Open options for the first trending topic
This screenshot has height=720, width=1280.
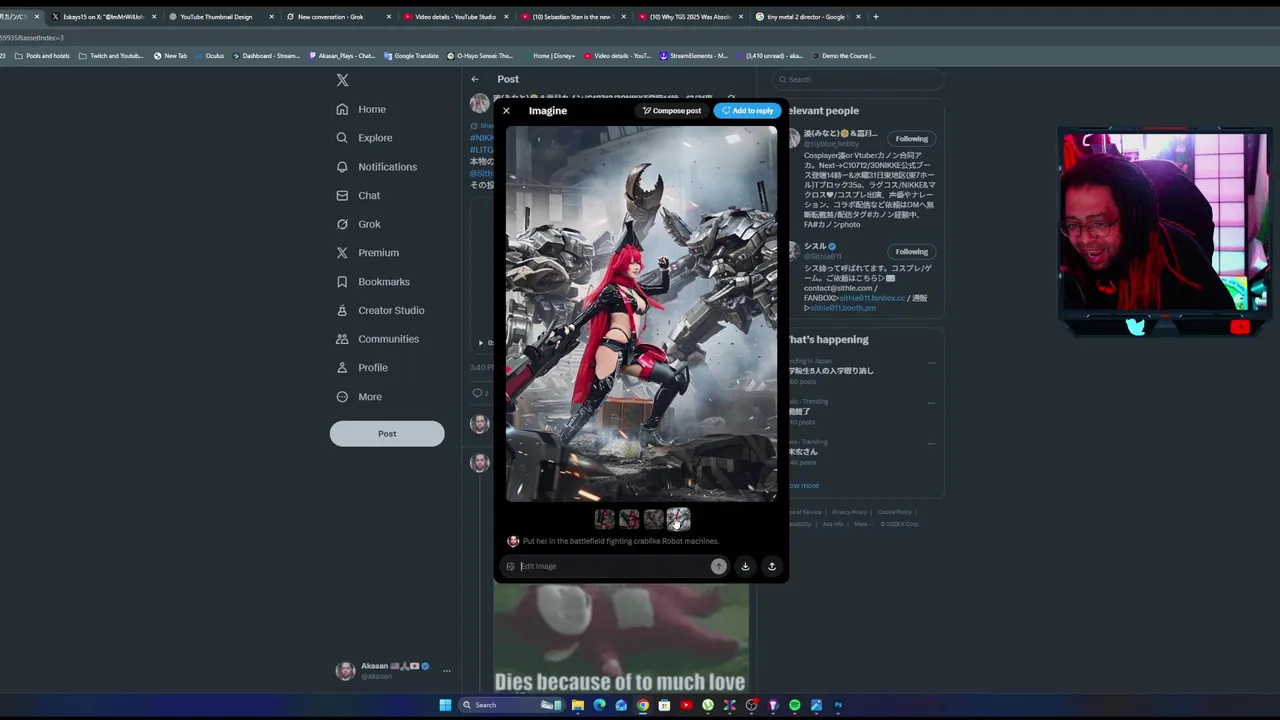(931, 362)
